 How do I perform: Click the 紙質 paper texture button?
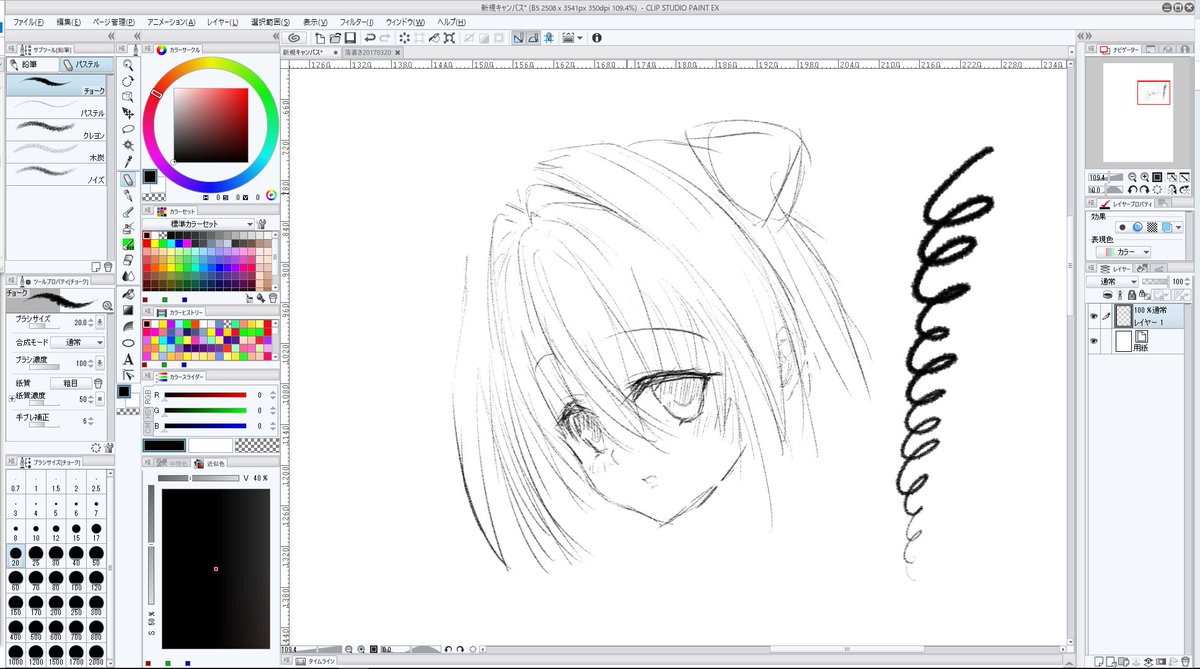[72, 384]
